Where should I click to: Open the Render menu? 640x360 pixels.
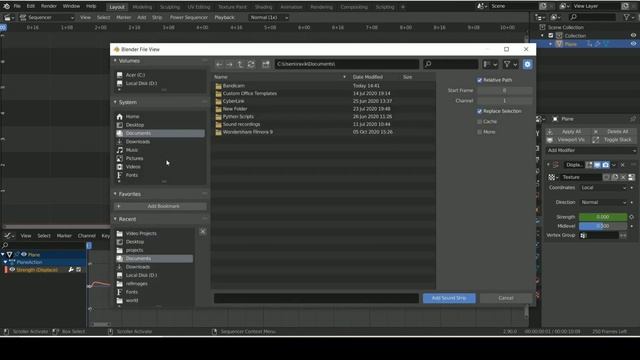49,6
